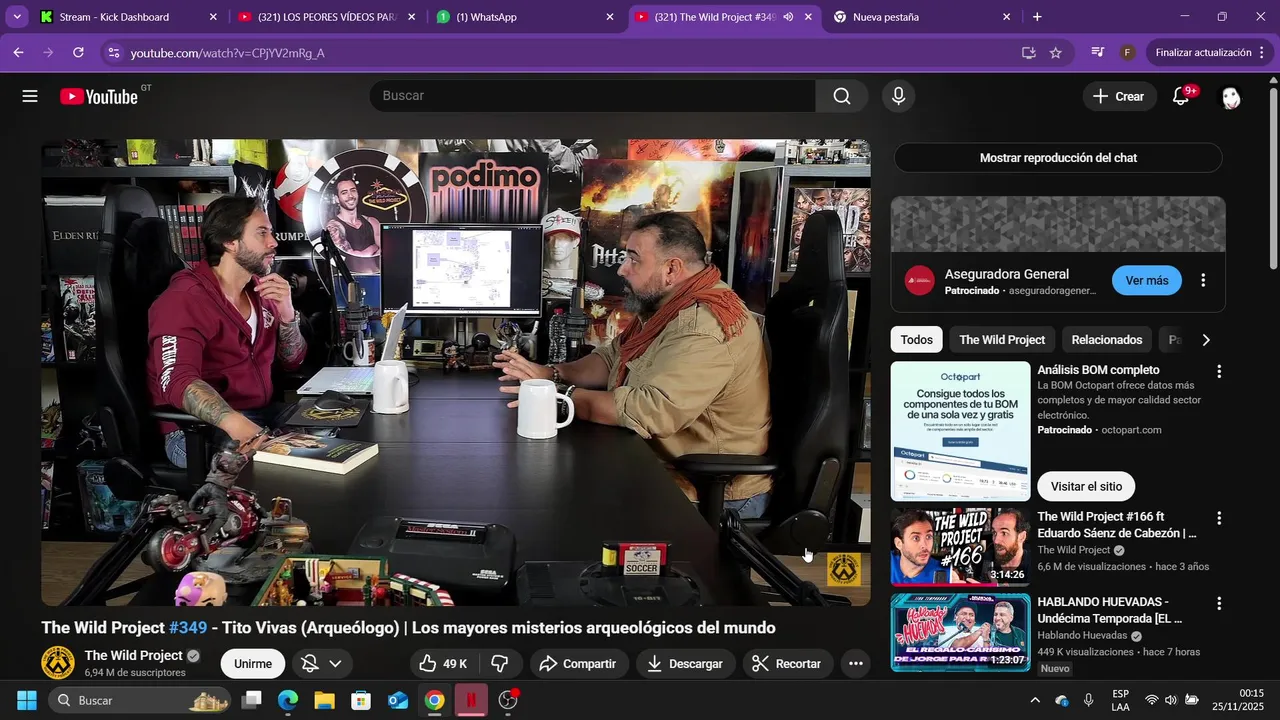Open Windows Start menu
This screenshot has height=720, width=1280.
tap(26, 700)
